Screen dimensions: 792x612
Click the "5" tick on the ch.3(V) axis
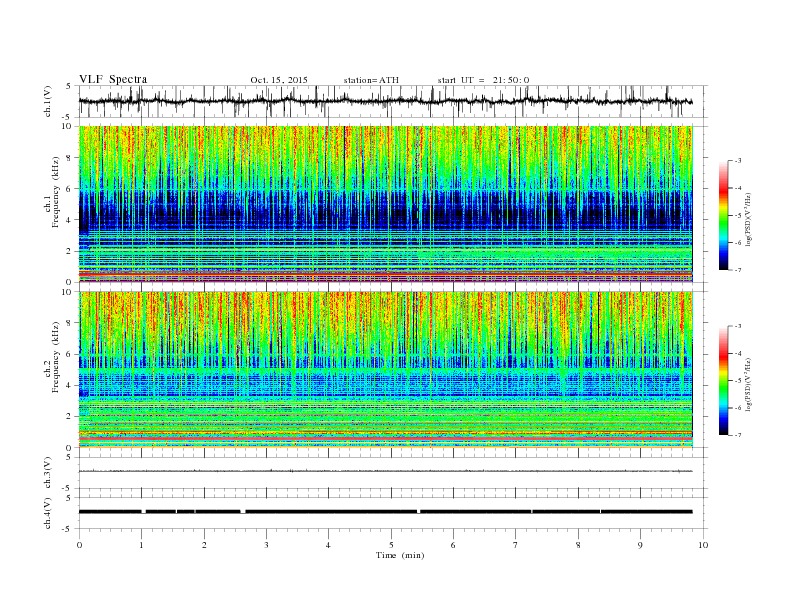70,457
